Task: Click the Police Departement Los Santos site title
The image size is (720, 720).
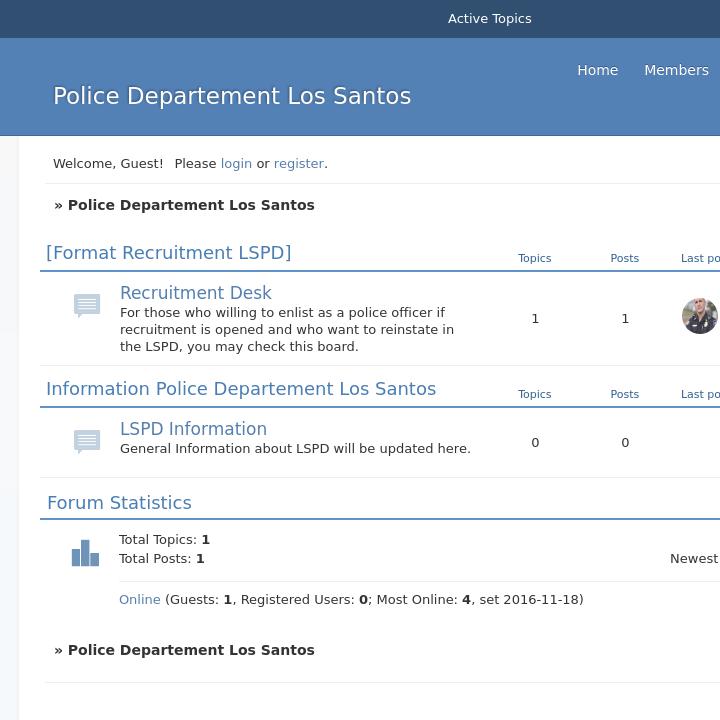Action: pos(232,96)
